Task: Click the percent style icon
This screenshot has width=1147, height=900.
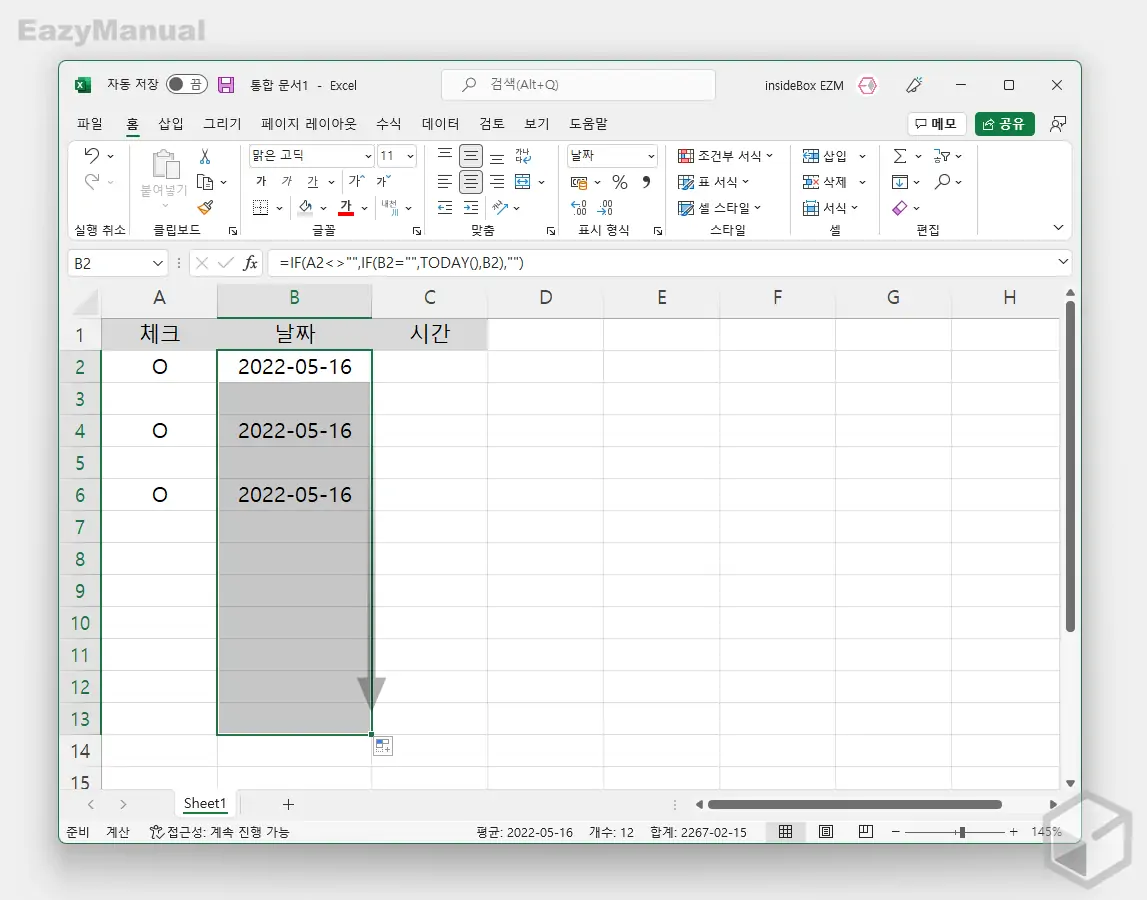Action: (x=620, y=182)
